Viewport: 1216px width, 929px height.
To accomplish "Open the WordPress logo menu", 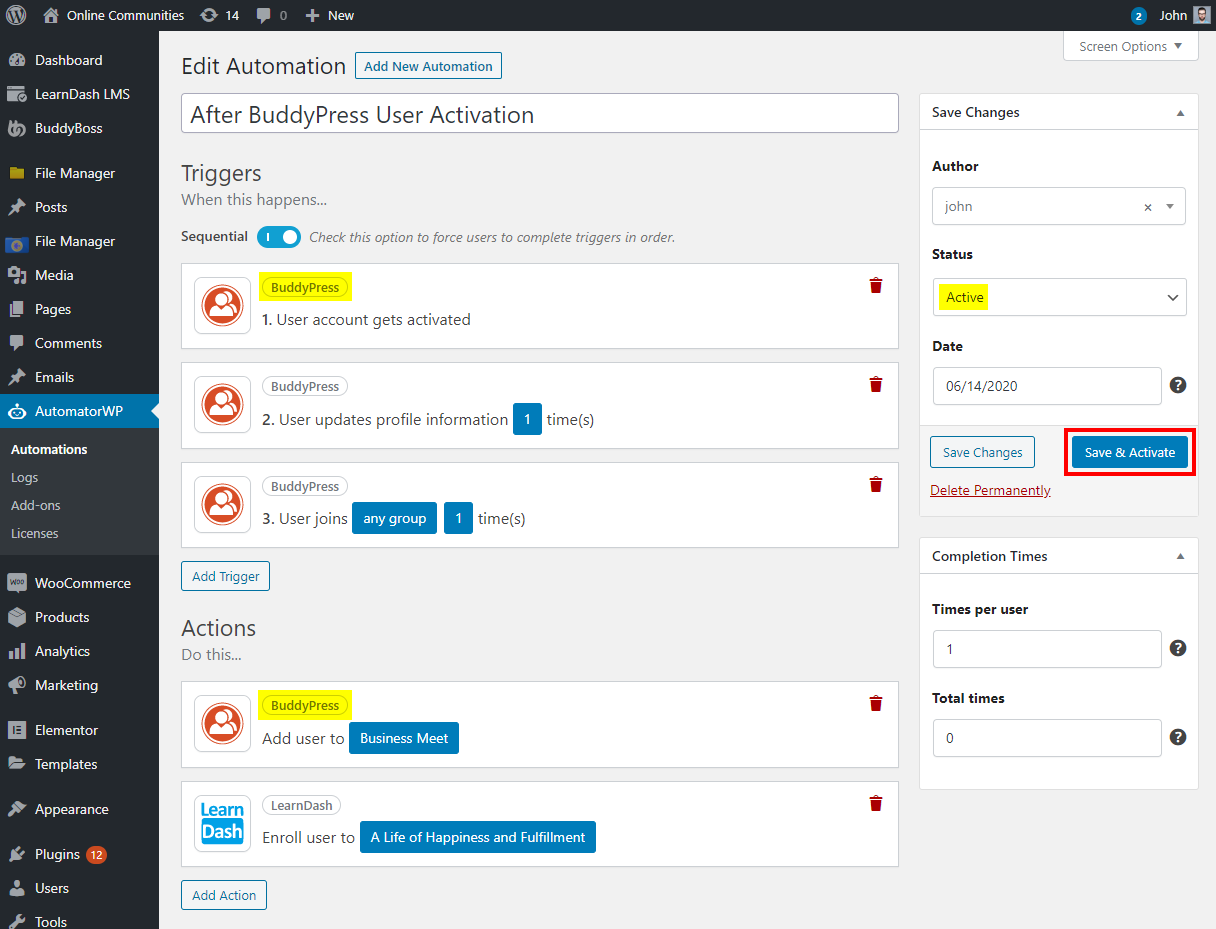I will 17,15.
